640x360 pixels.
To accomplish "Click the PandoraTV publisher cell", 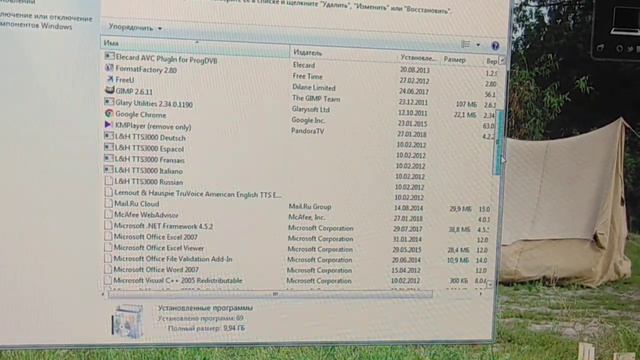I will (307, 131).
